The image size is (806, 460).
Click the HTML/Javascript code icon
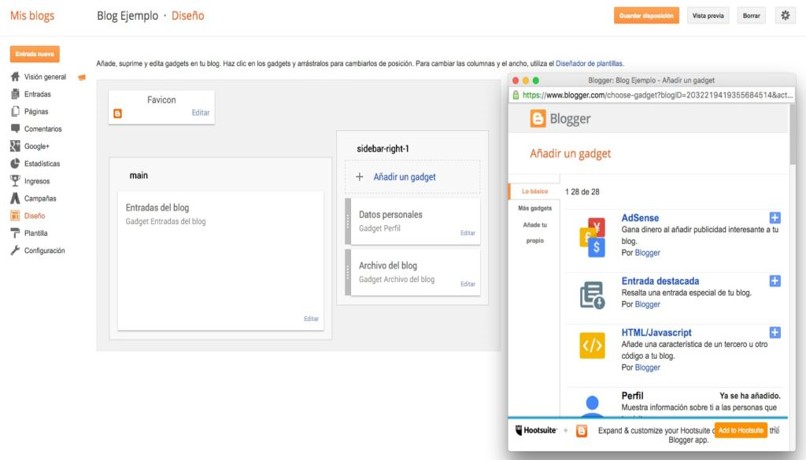(592, 345)
